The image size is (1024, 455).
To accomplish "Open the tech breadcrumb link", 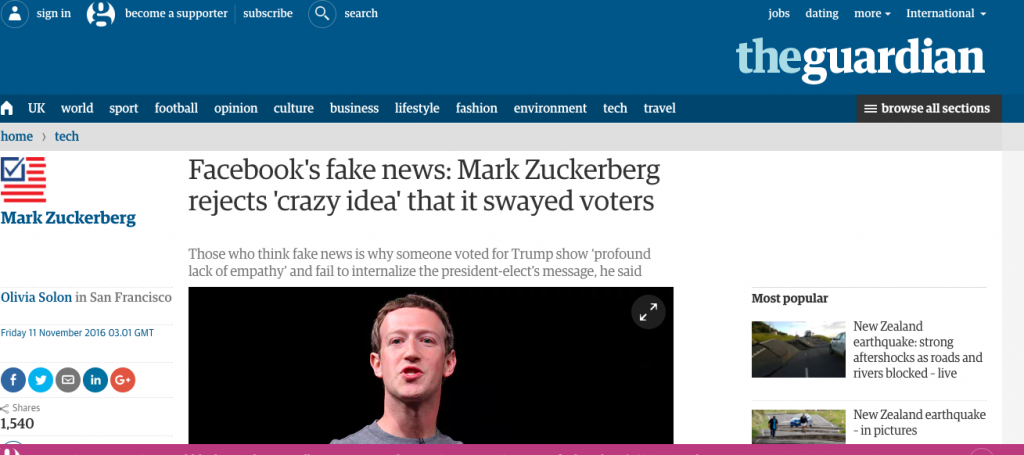I will [67, 136].
